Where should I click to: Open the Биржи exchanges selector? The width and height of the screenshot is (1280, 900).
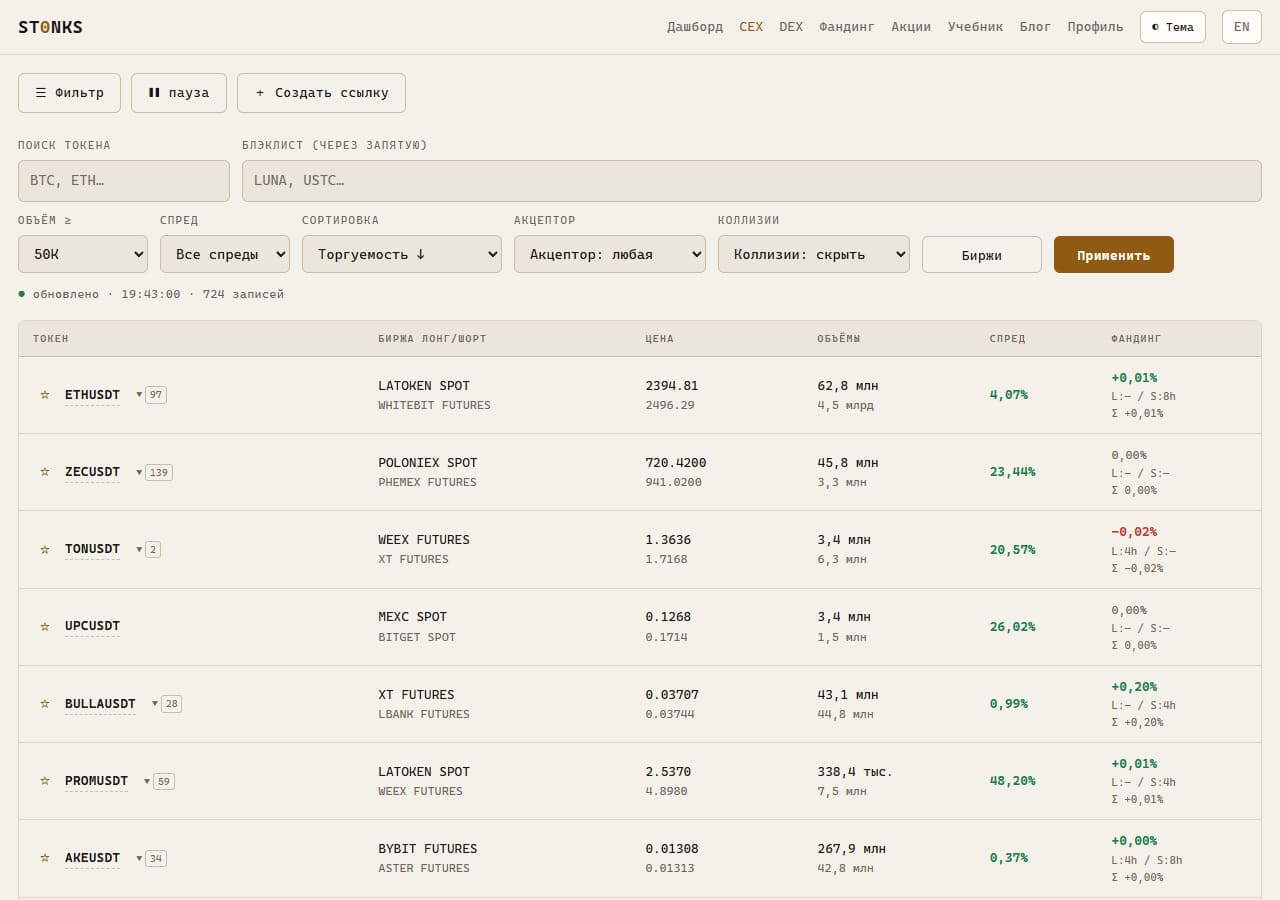(982, 255)
